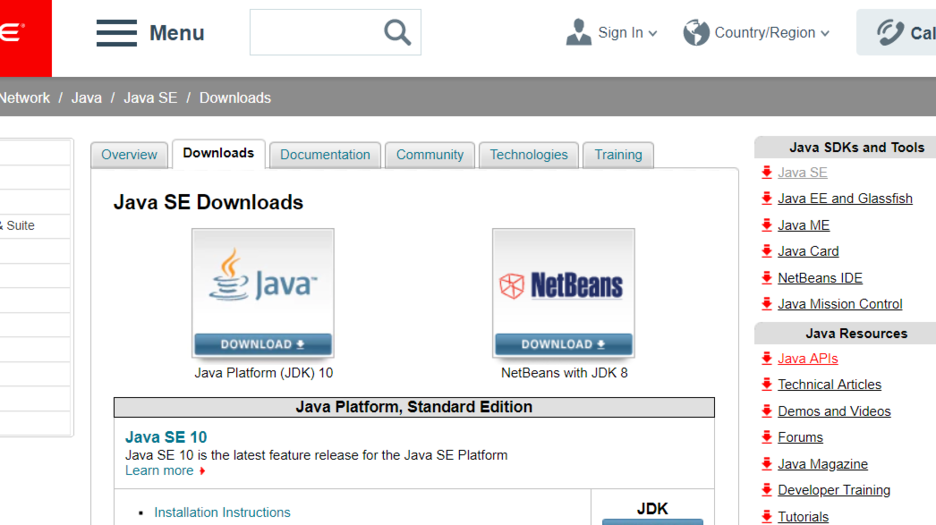Screen dimensions: 936x525
Task: Open the Tutorials link
Action: 803,517
